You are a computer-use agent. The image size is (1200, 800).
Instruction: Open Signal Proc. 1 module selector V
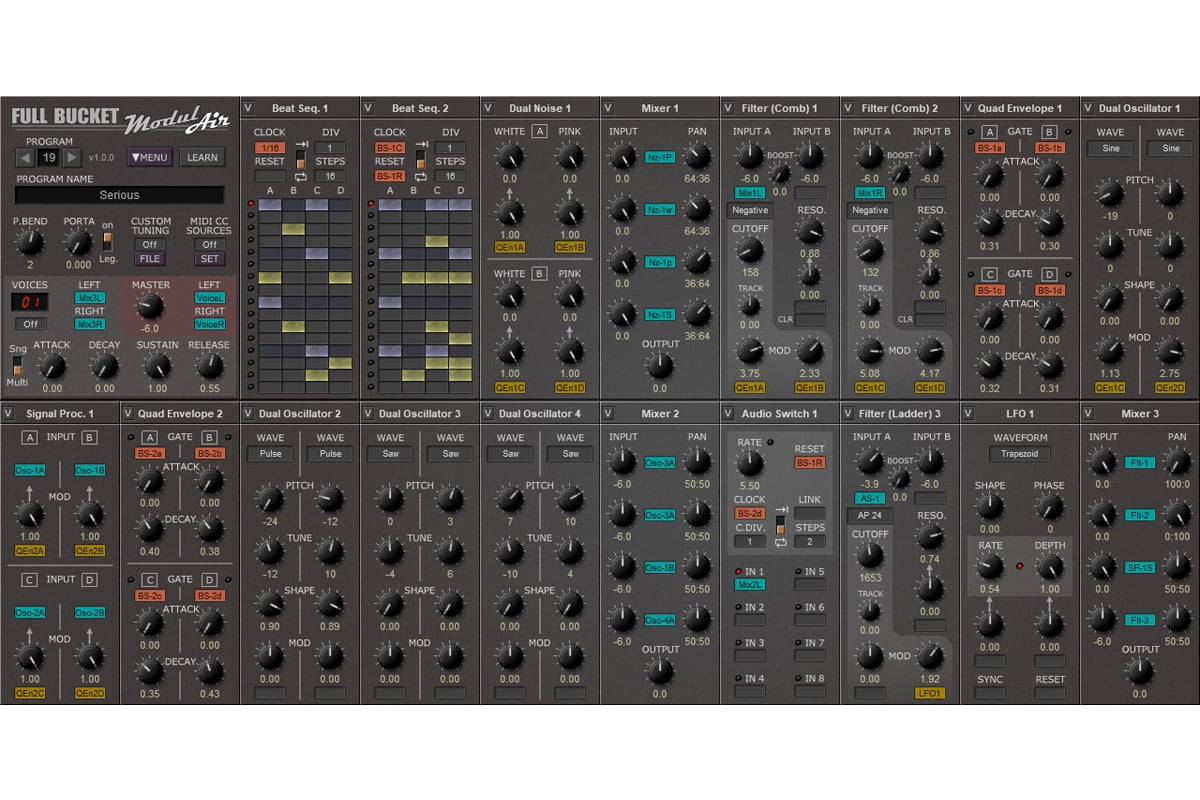8,413
